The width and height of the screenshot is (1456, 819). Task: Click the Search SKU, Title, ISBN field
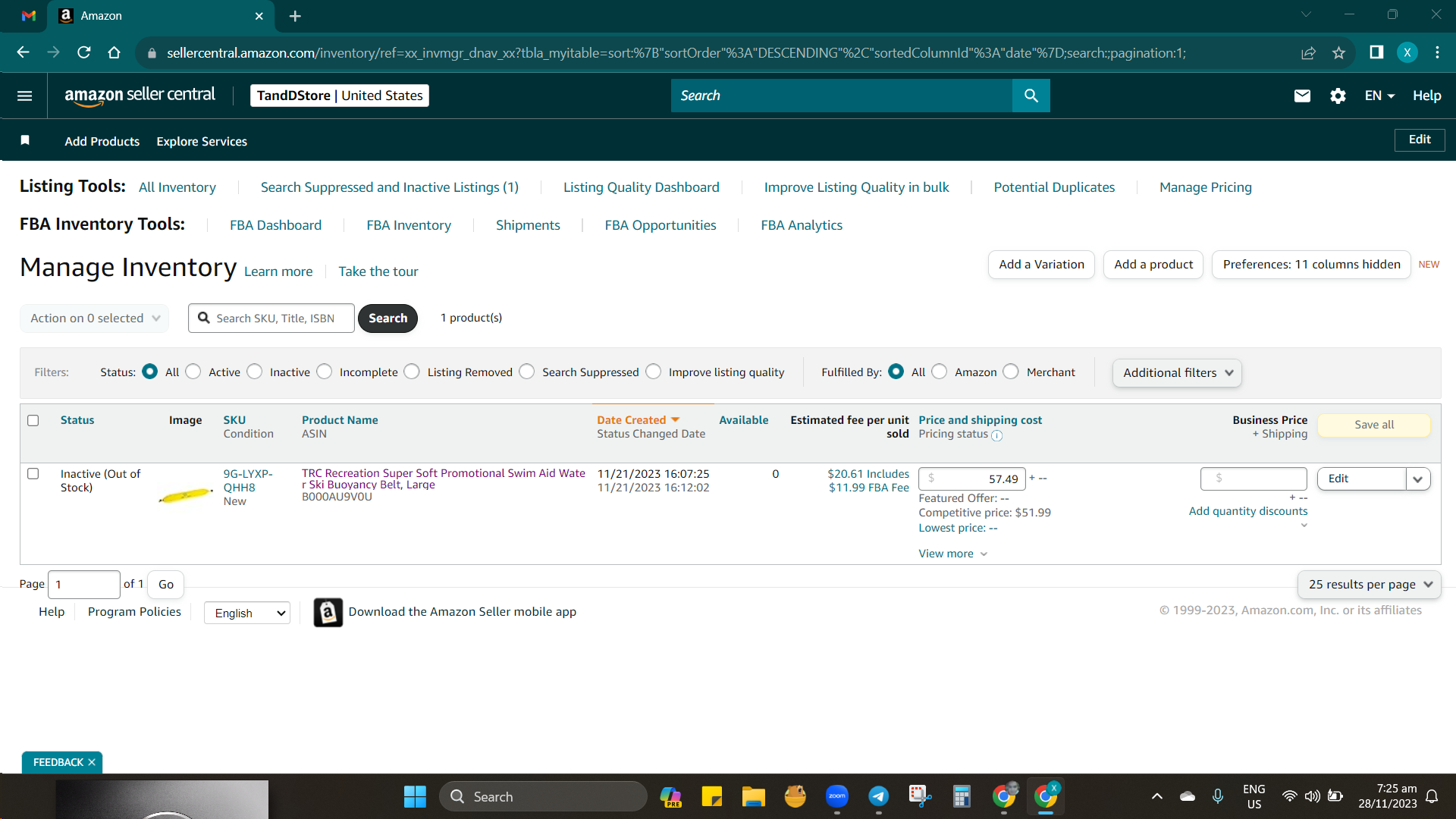click(271, 318)
